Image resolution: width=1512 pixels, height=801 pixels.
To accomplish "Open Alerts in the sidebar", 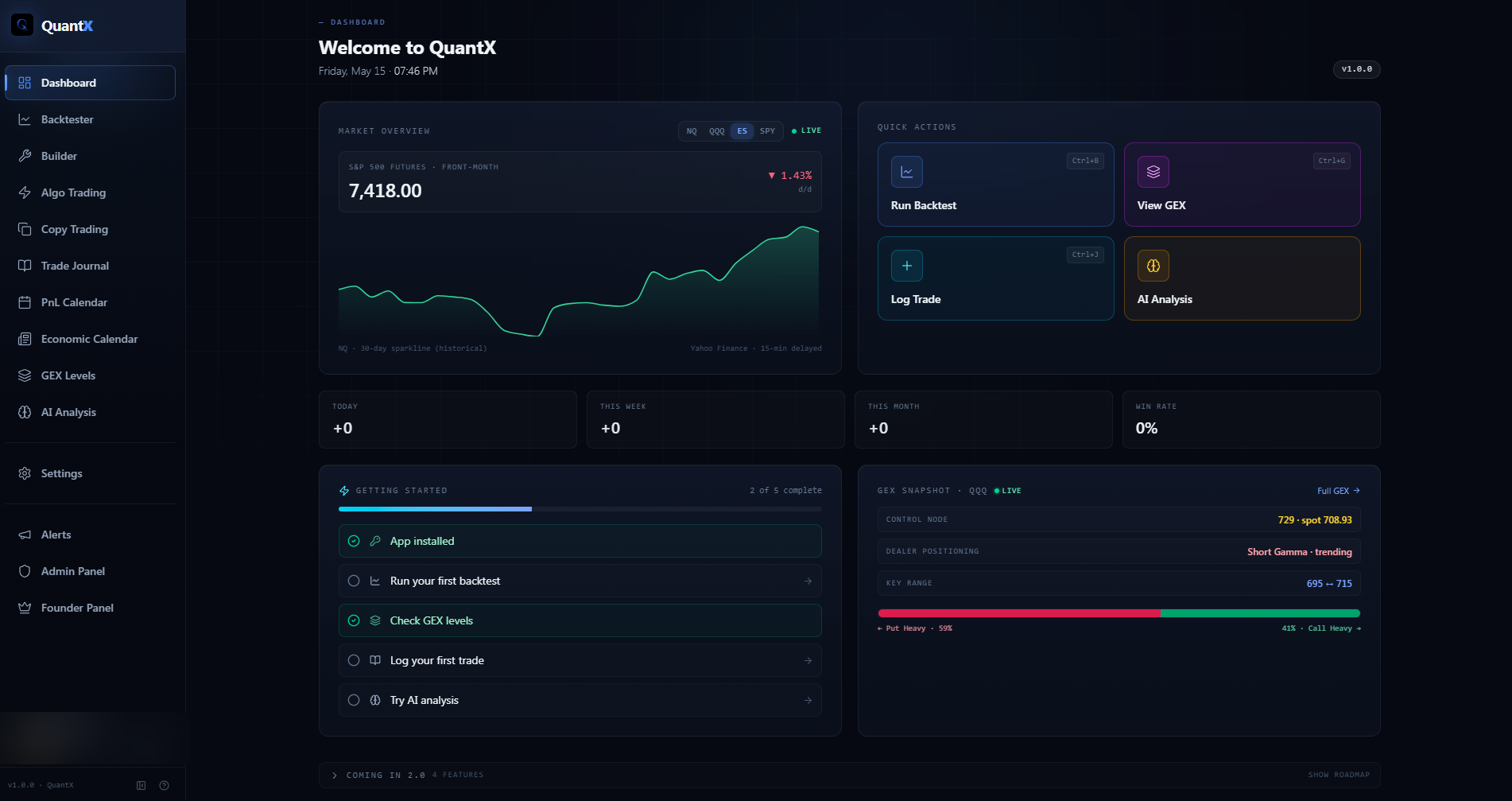I will [x=90, y=535].
